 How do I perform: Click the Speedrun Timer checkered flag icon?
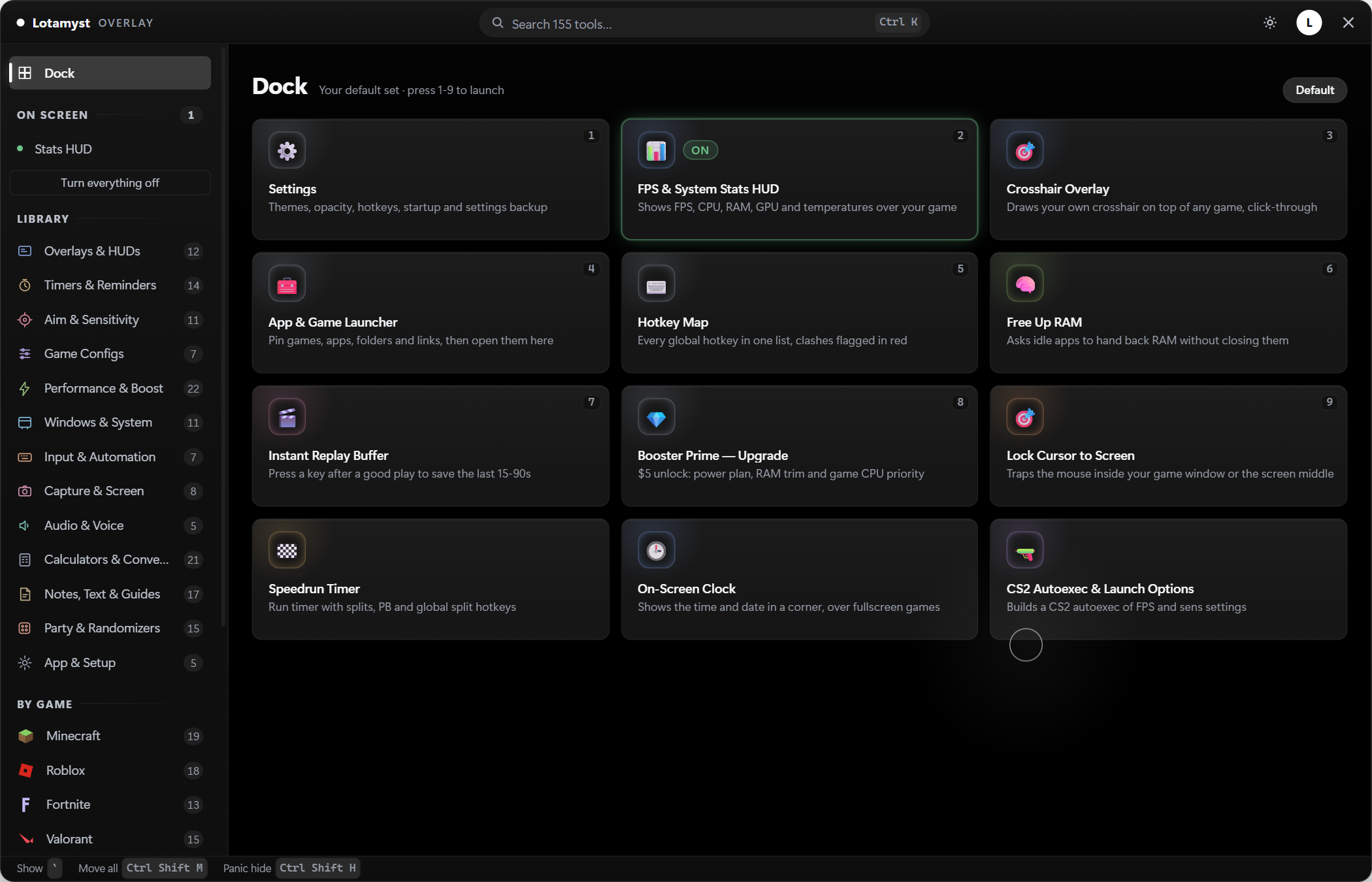[287, 551]
